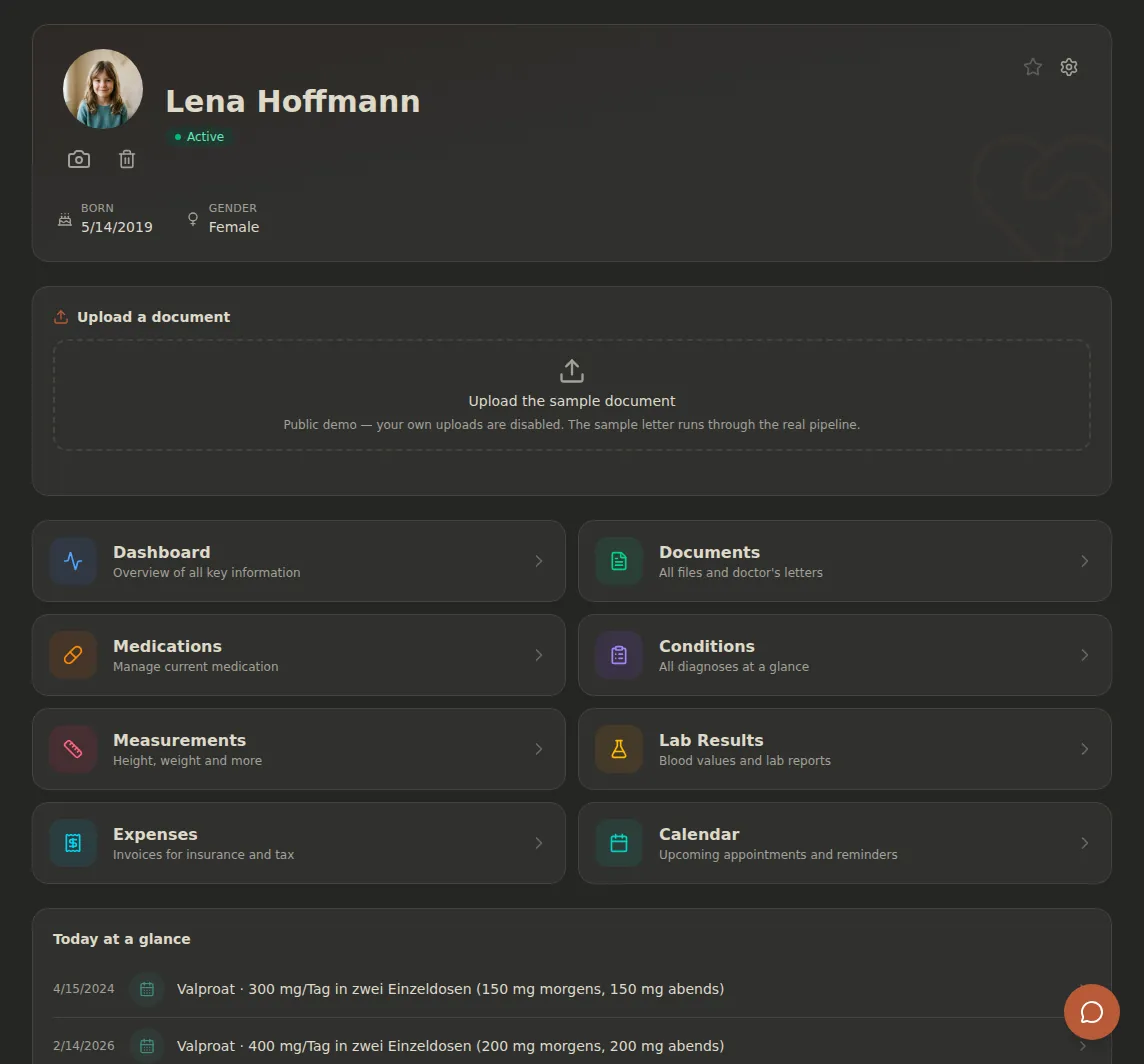Click the Expenses invoice icon
The width and height of the screenshot is (1144, 1064).
click(73, 843)
